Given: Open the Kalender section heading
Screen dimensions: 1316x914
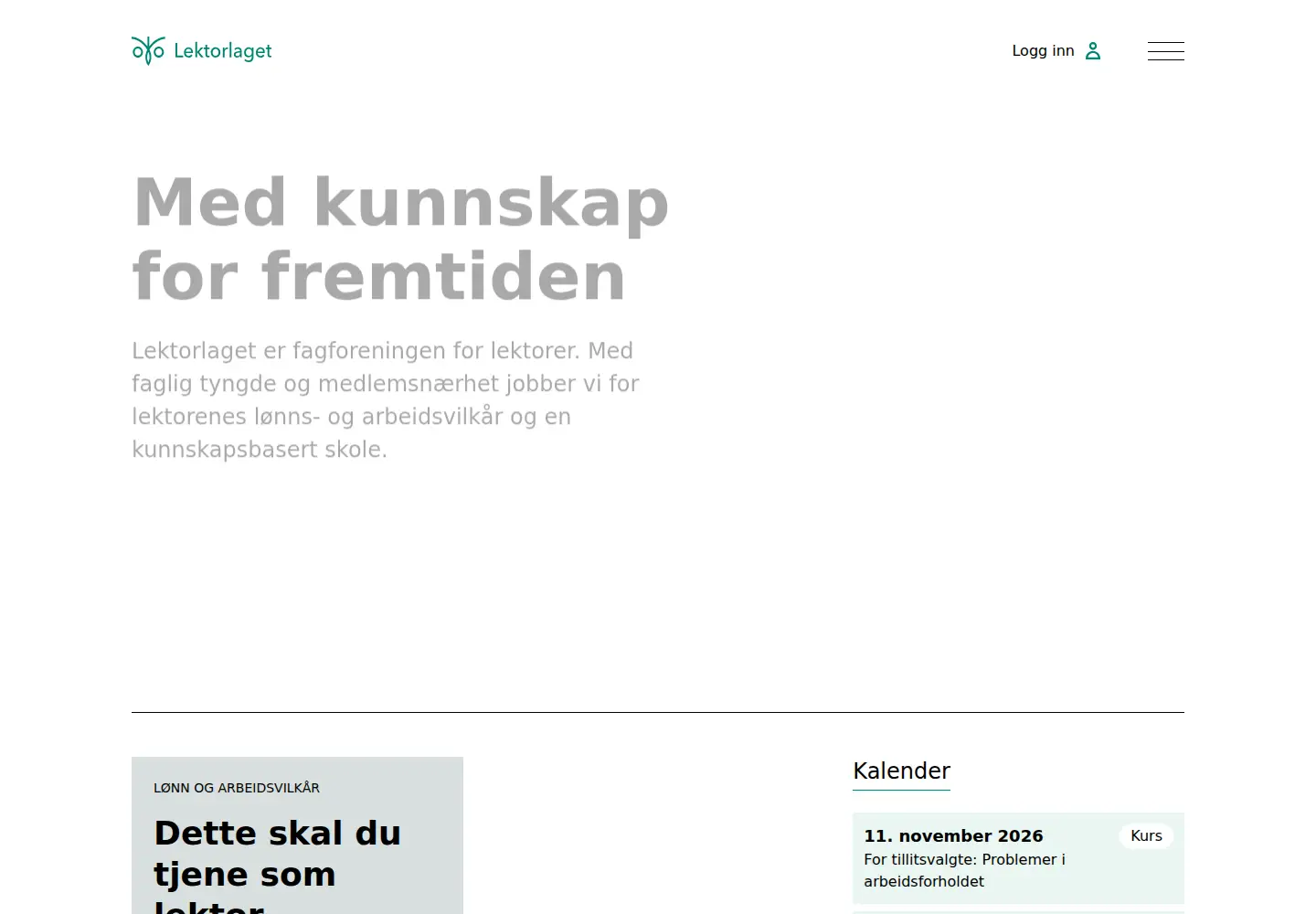Looking at the screenshot, I should click(x=901, y=771).
